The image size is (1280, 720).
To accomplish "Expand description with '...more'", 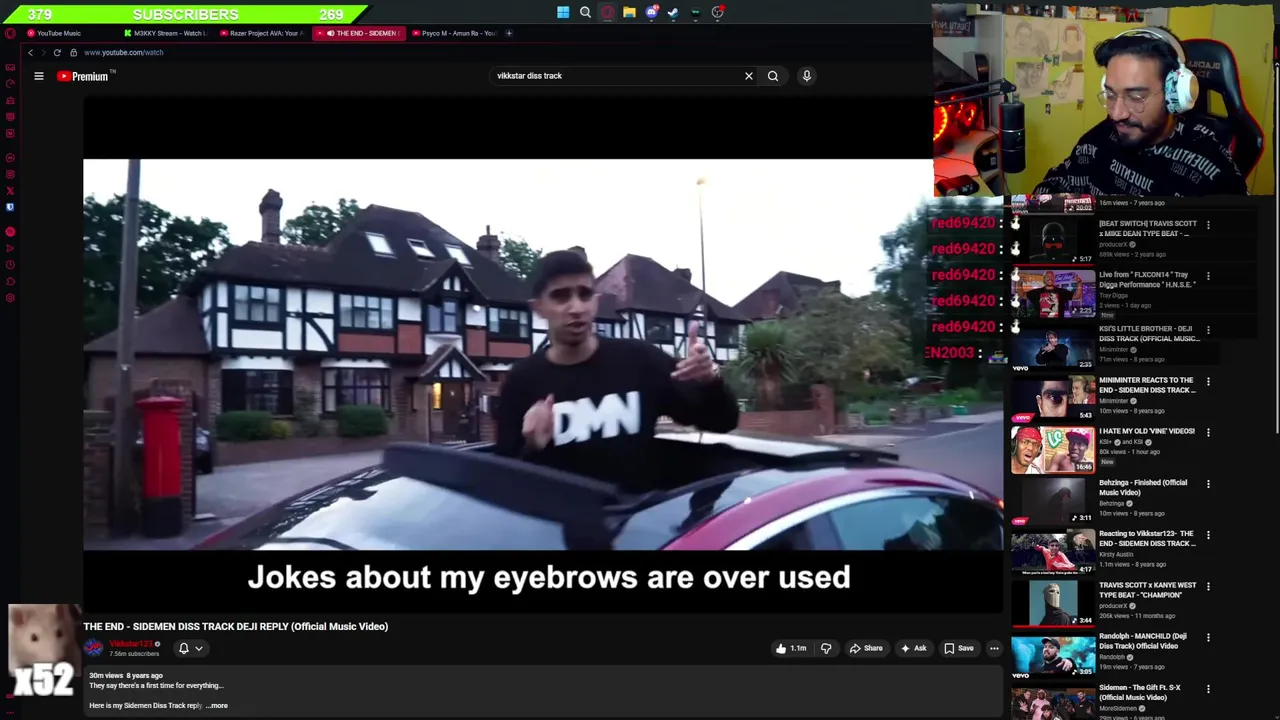I will 217,706.
